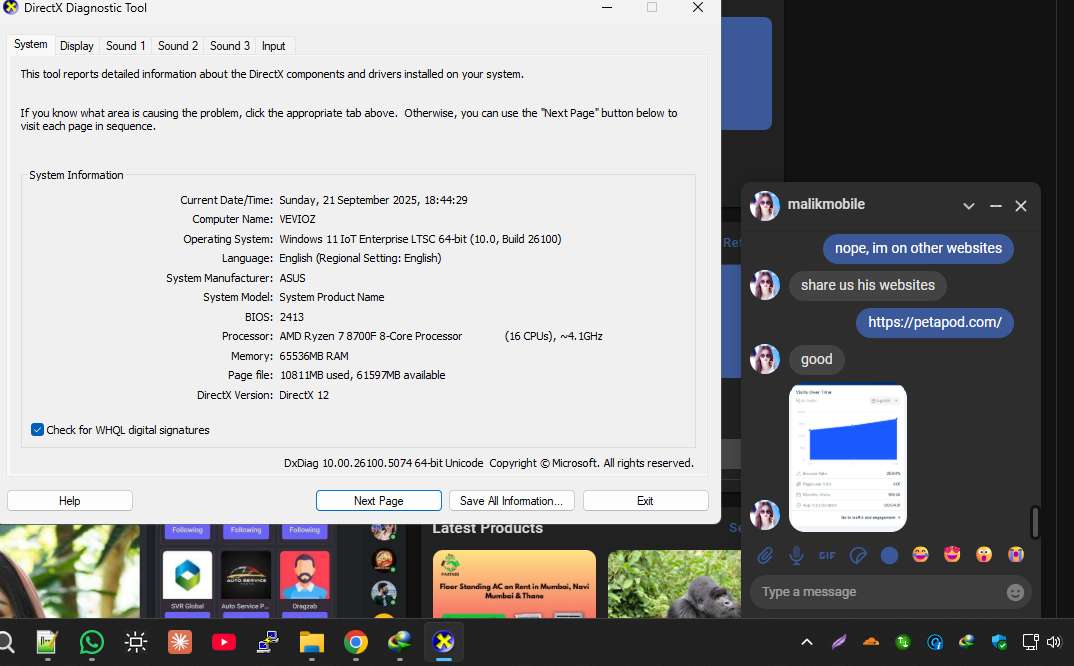Open emoji picker in message field
The height and width of the screenshot is (666, 1074).
(x=1015, y=592)
